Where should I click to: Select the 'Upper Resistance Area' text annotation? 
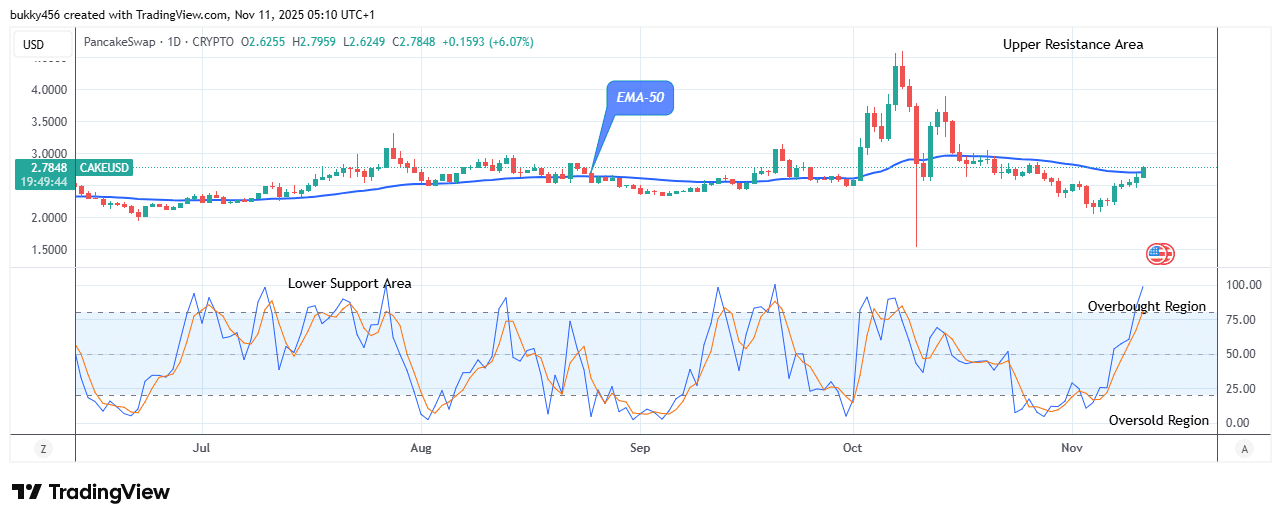(1072, 45)
